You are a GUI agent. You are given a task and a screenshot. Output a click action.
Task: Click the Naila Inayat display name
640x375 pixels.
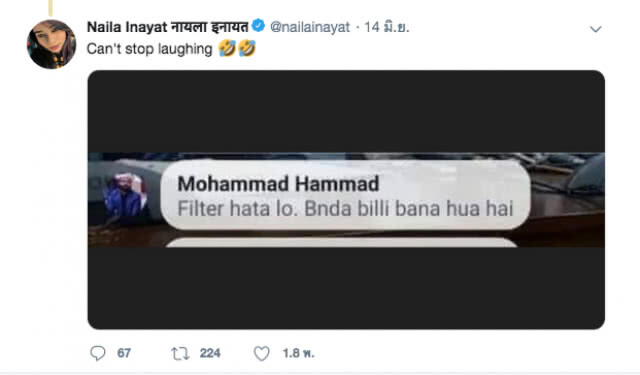(x=167, y=27)
